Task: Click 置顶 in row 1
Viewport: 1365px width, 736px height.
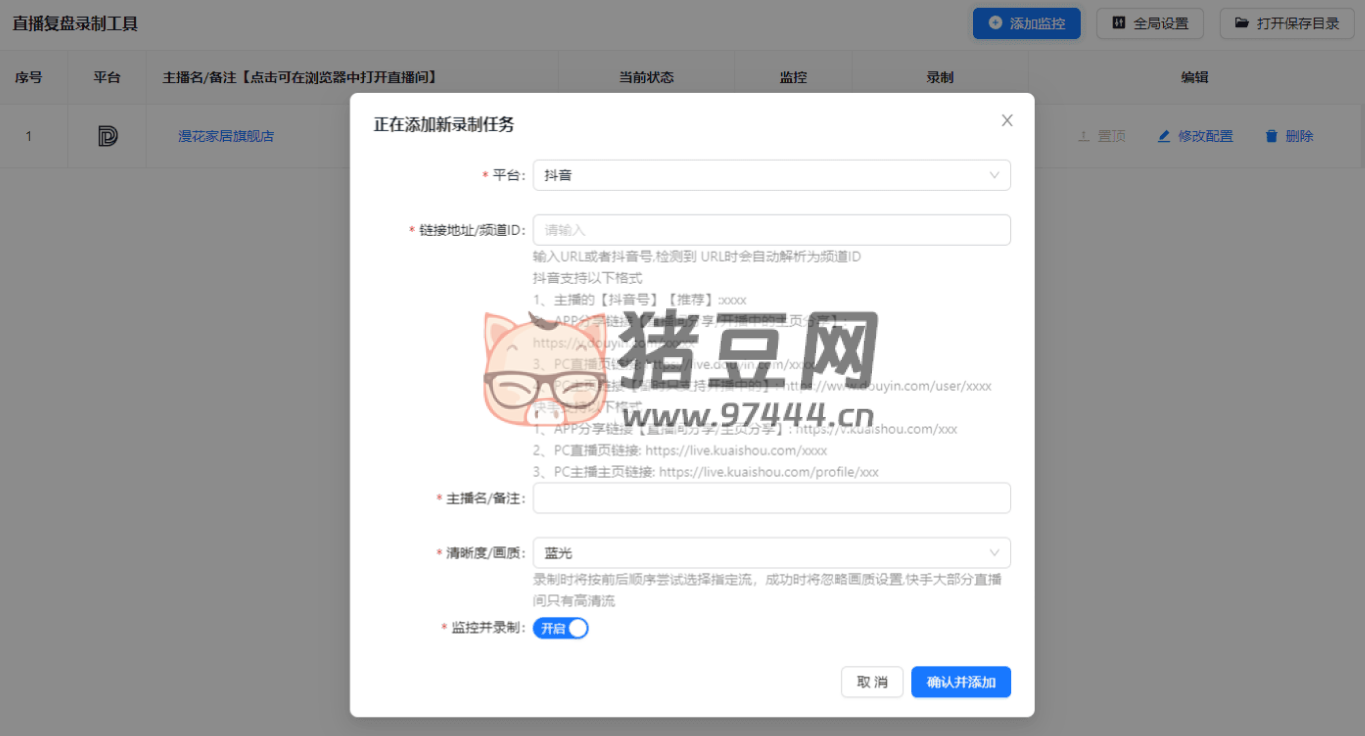Action: (x=1101, y=136)
